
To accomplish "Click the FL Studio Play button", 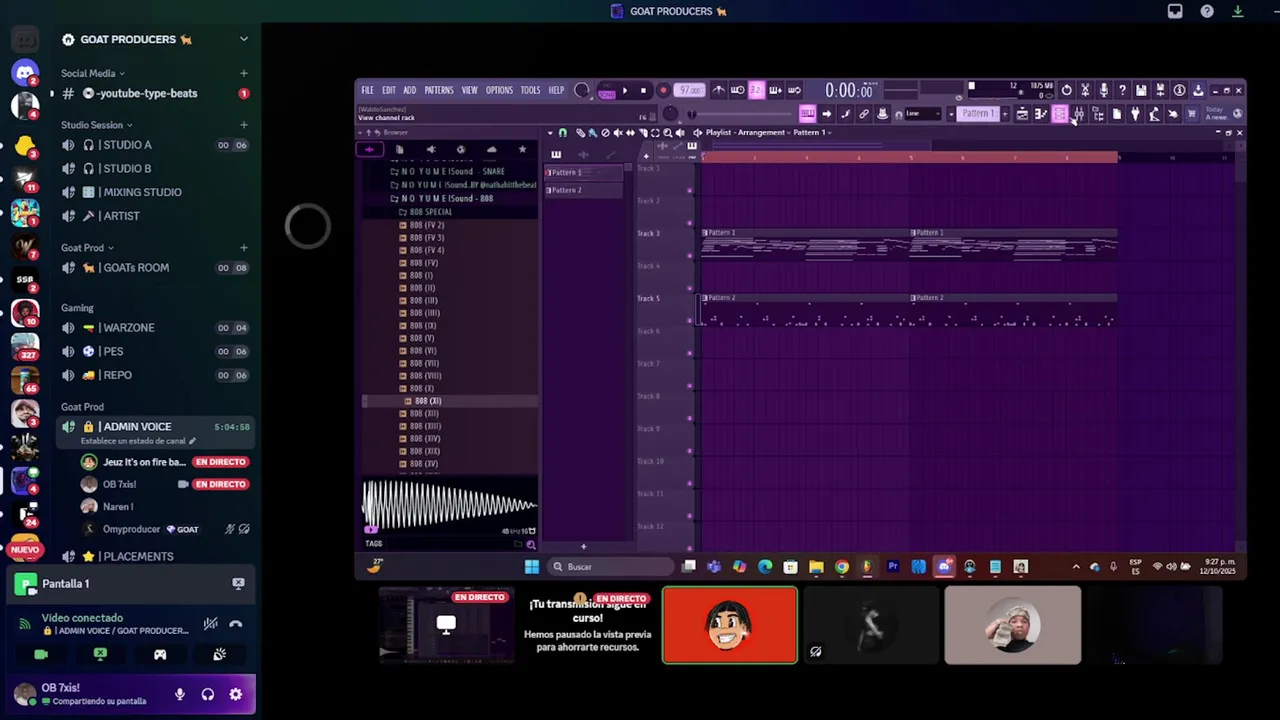I will [625, 90].
